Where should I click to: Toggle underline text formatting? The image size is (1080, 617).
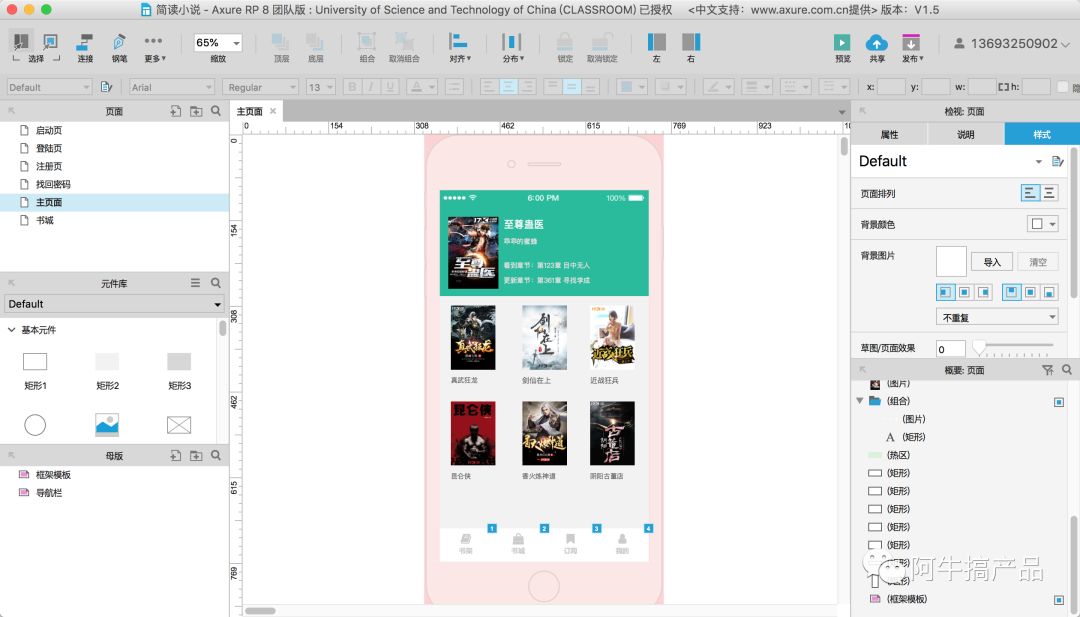390,87
